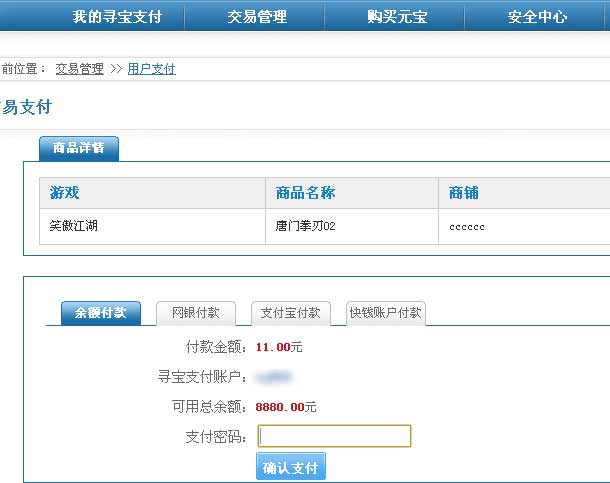Open the 我的寻宝支付 navigation menu
610x483 pixels.
coord(116,17)
